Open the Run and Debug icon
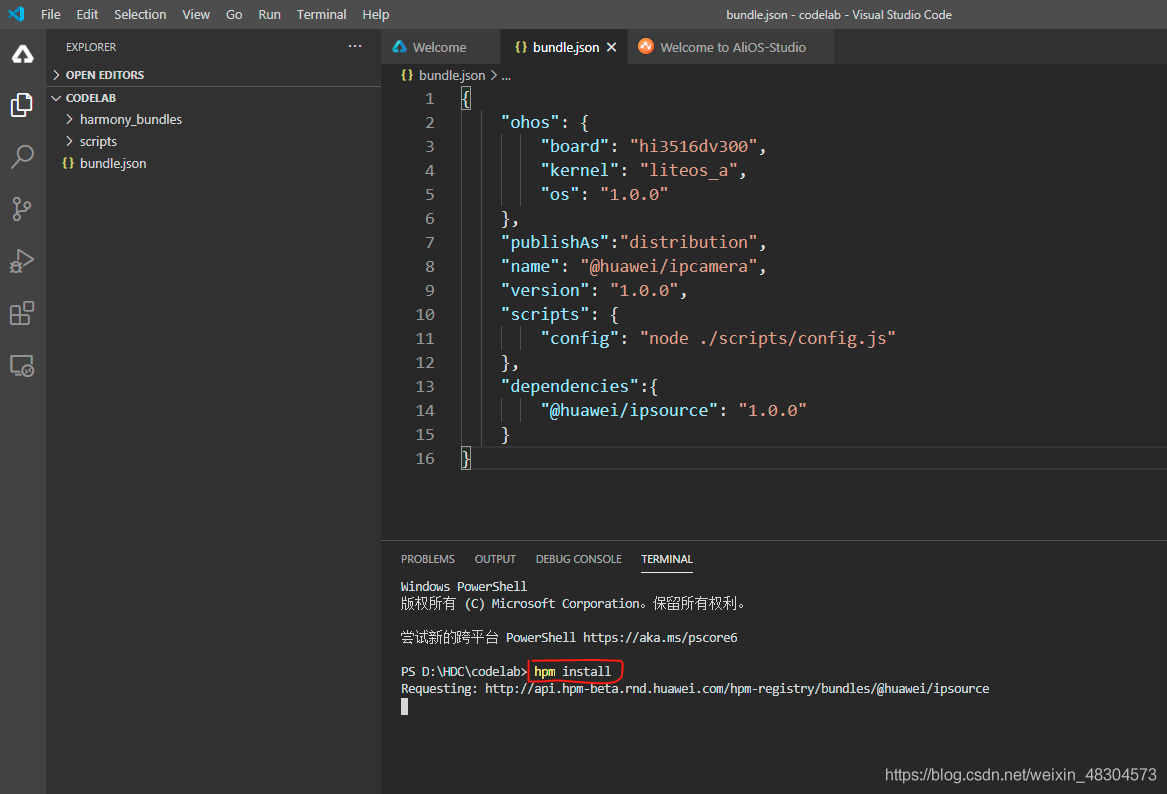 point(22,261)
